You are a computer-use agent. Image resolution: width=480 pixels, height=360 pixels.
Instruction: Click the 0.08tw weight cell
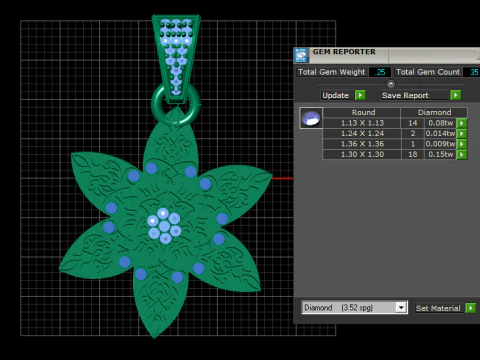pyautogui.click(x=440, y=123)
